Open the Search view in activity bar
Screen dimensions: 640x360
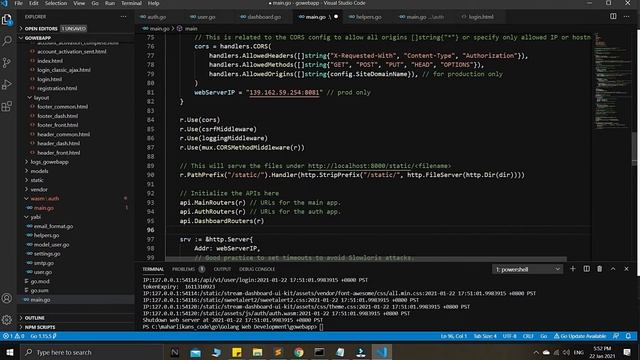tap(7, 41)
